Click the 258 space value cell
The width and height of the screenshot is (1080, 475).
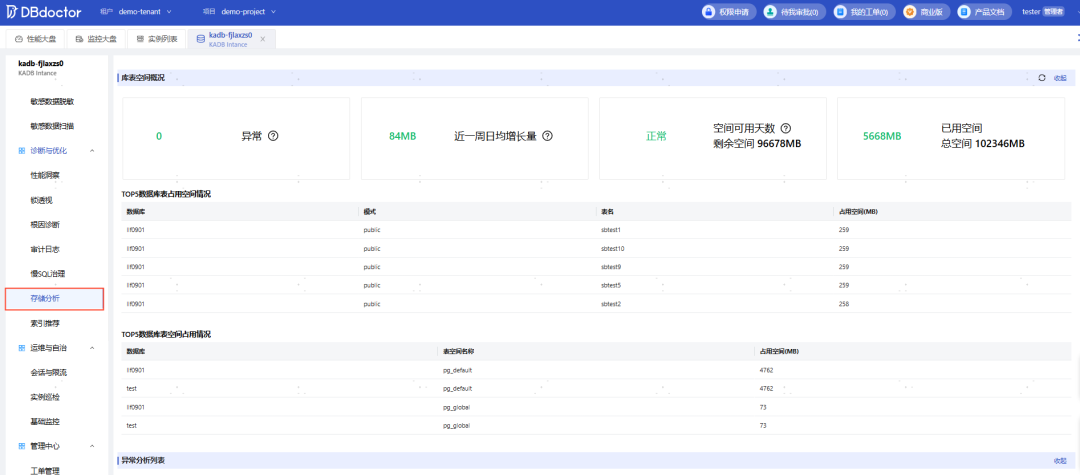click(844, 304)
